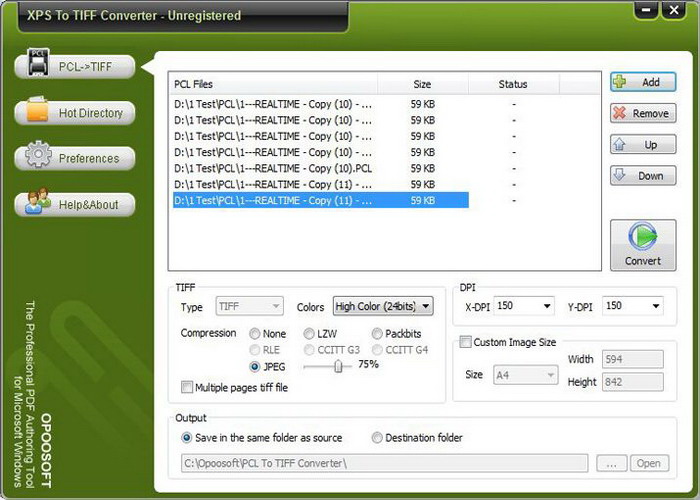The width and height of the screenshot is (700, 500).
Task: Enable Multiple pages tiff file checkbox
Action: click(187, 387)
